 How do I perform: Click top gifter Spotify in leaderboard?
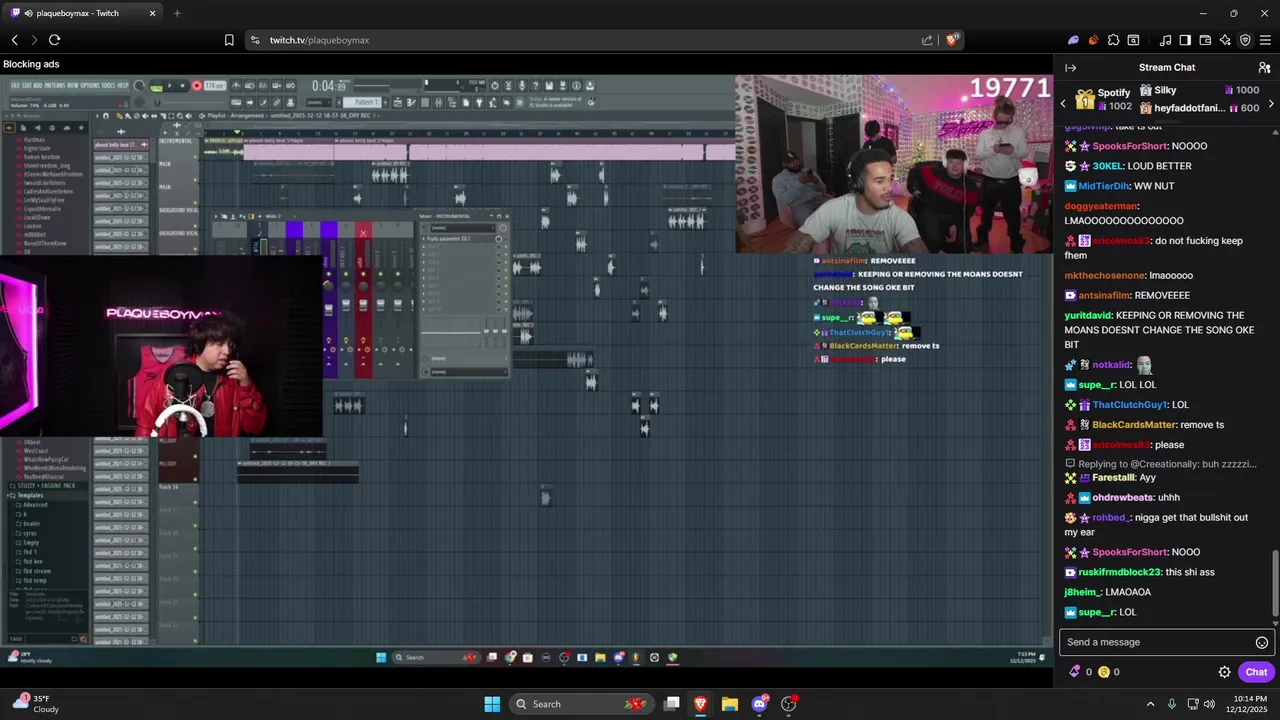pos(1104,99)
